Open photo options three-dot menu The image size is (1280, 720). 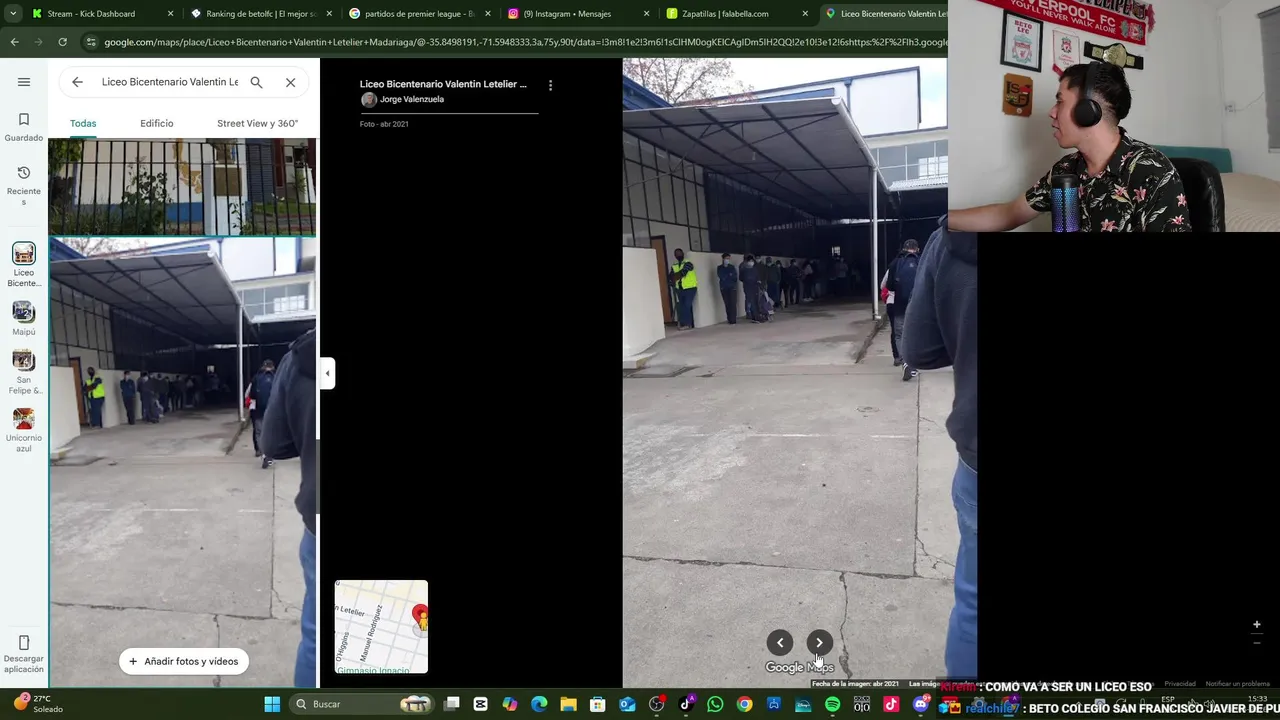(550, 85)
